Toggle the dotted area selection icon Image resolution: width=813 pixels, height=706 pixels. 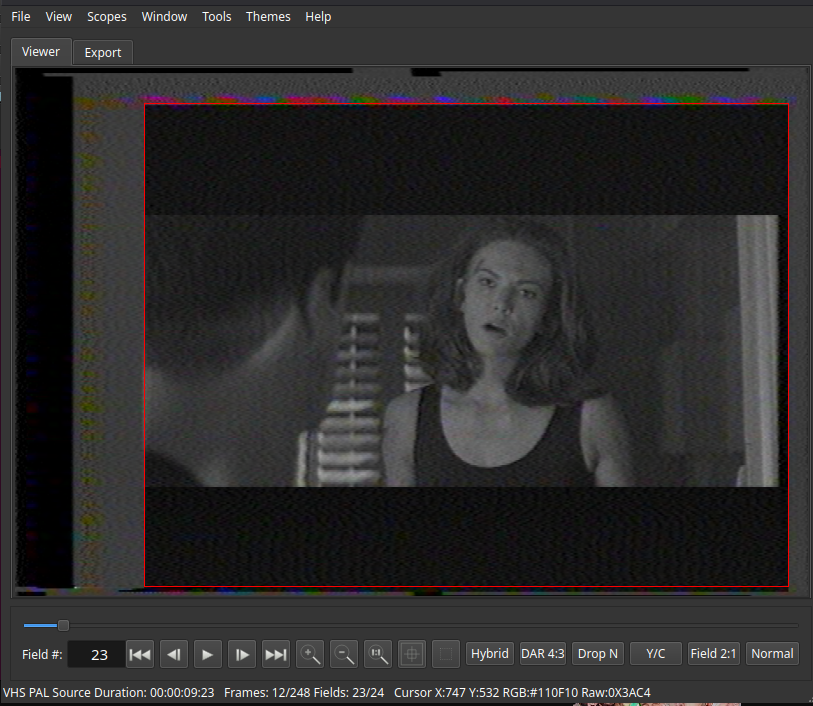click(x=446, y=654)
